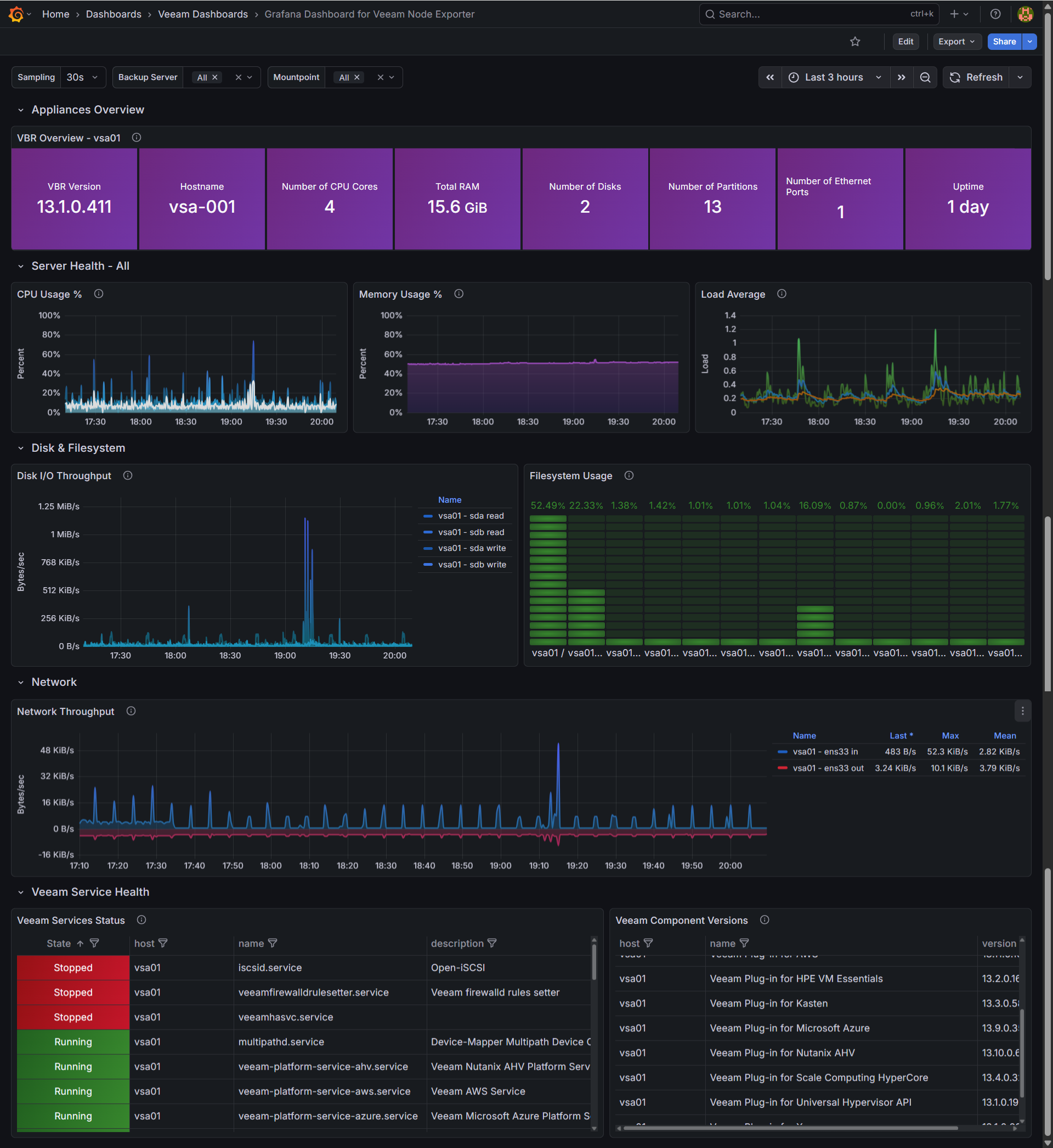The height and width of the screenshot is (1148, 1053).
Task: Click the Edit button
Action: pos(905,42)
